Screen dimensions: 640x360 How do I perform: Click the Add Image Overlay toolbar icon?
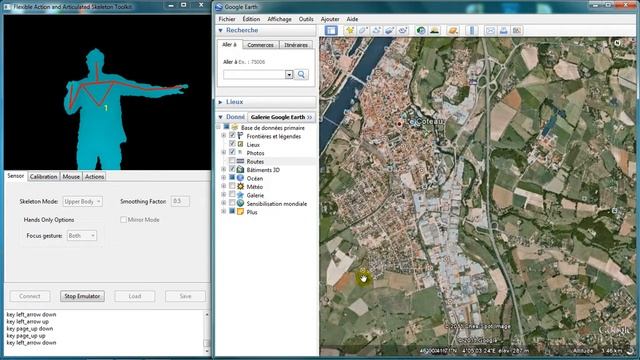click(389, 31)
